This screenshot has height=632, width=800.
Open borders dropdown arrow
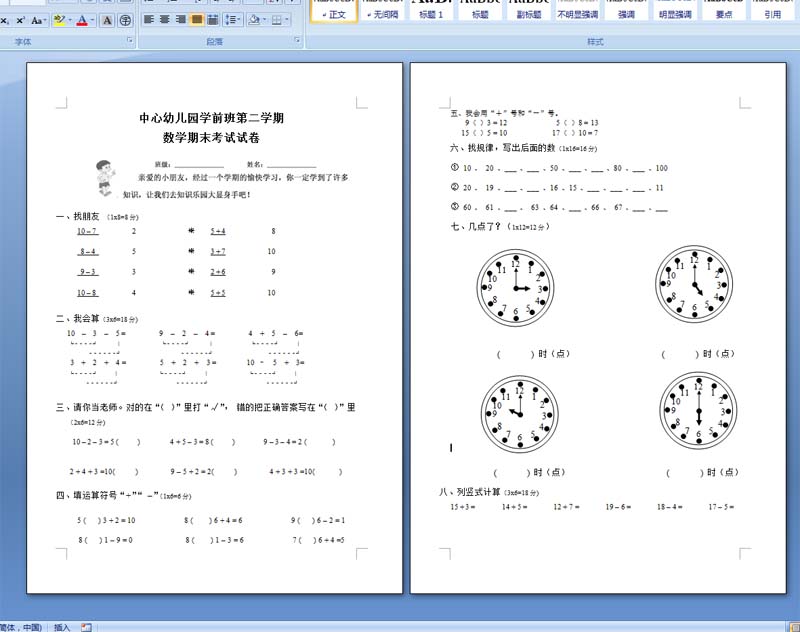coord(287,20)
